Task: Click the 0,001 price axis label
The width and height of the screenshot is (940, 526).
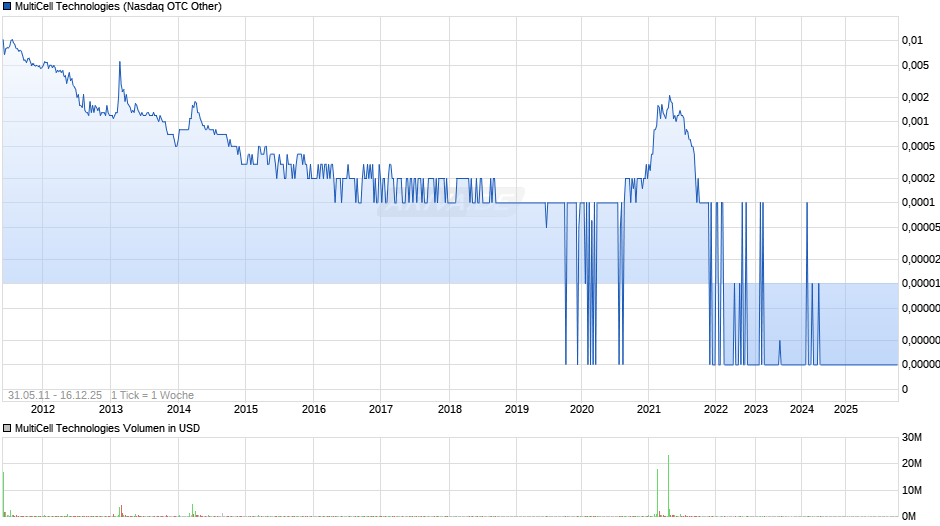Action: coord(915,121)
